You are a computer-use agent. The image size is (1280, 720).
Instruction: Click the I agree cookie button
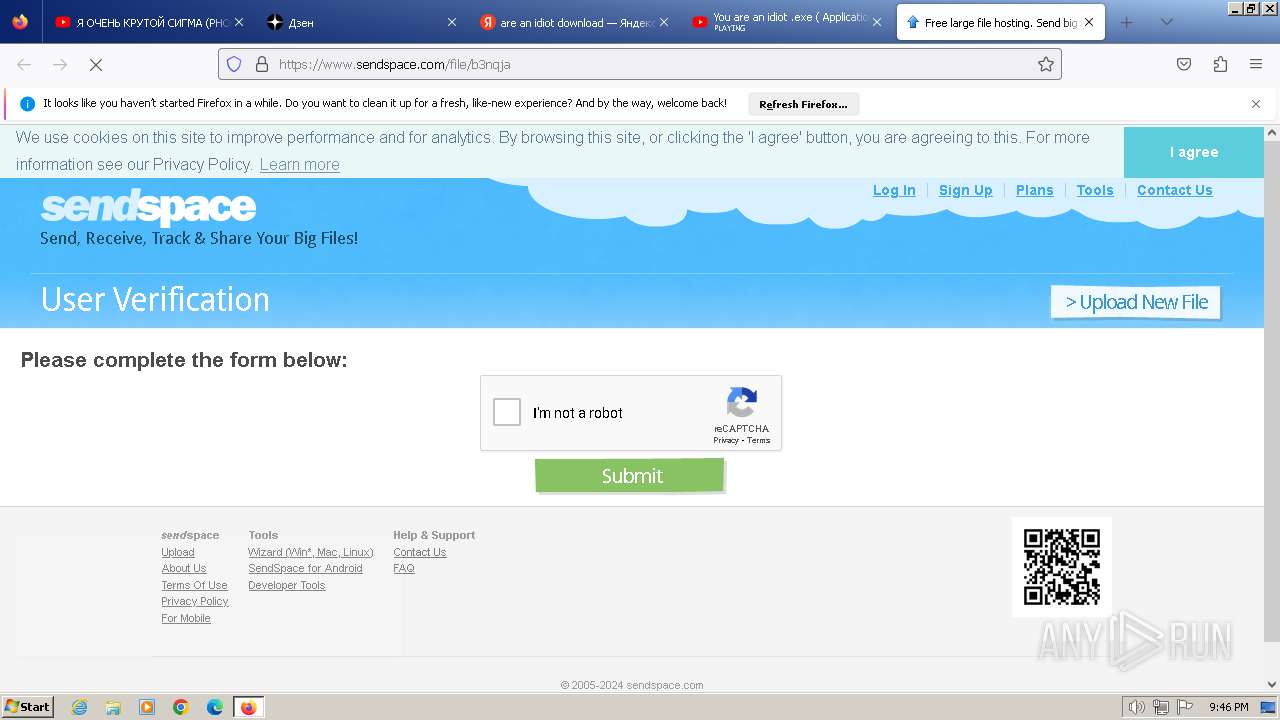pos(1194,152)
